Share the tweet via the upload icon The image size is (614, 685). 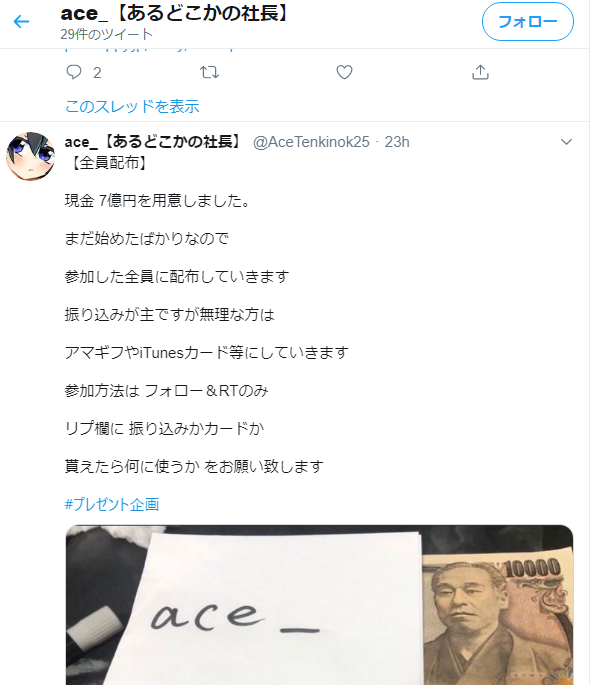(x=480, y=72)
